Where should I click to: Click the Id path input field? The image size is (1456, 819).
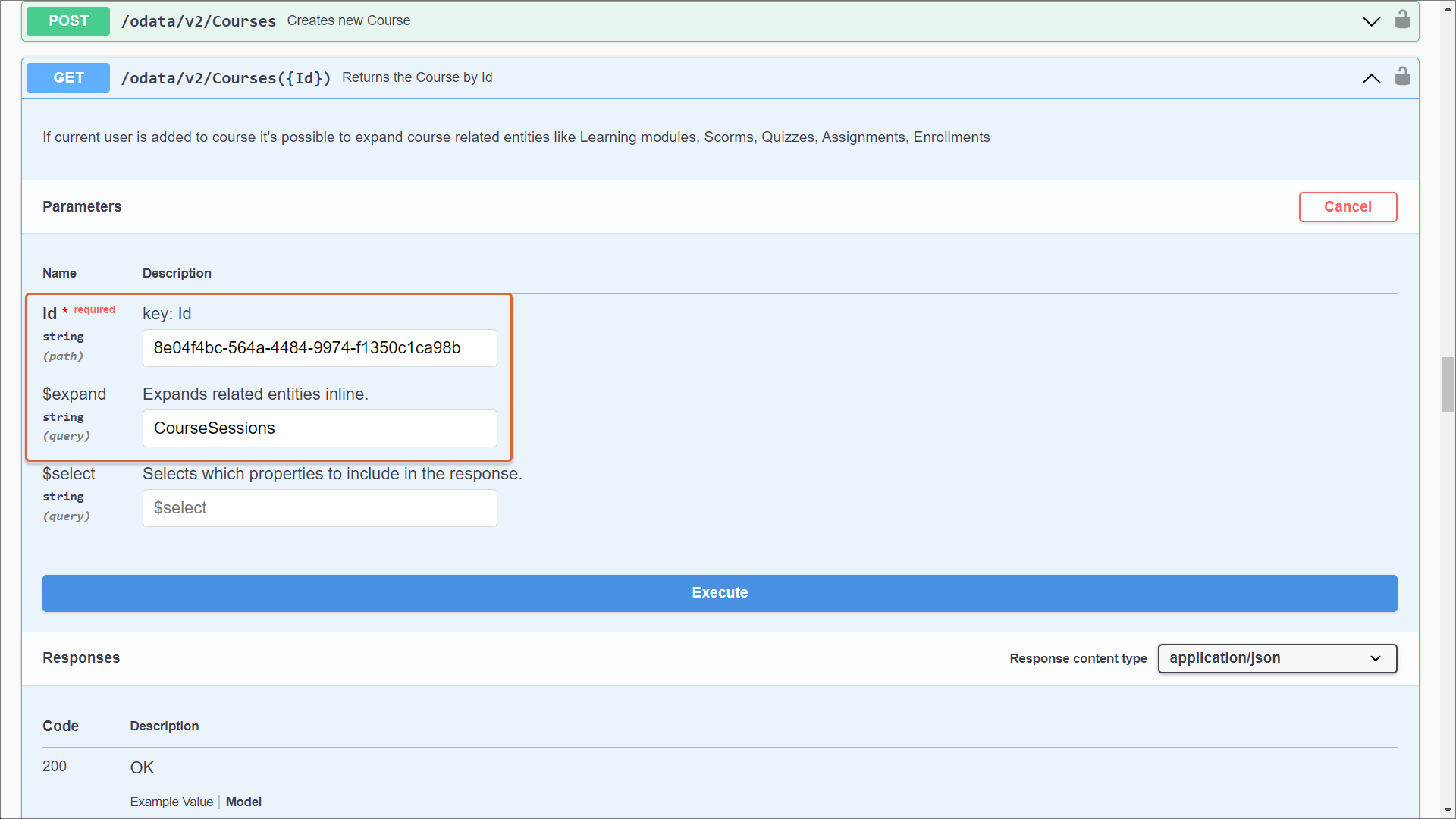319,348
